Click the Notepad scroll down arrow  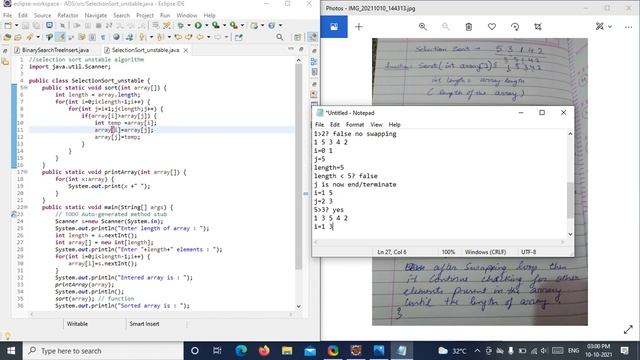(570, 234)
